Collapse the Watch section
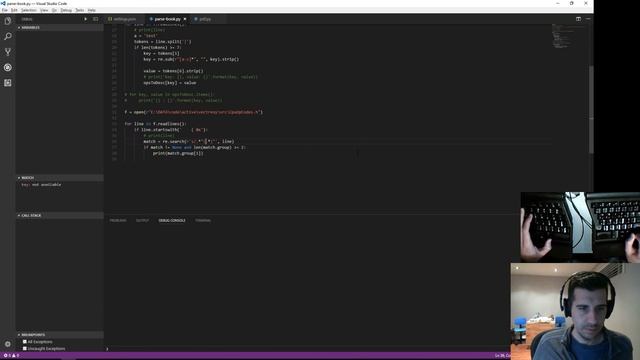The height and width of the screenshot is (360, 640). (60, 178)
